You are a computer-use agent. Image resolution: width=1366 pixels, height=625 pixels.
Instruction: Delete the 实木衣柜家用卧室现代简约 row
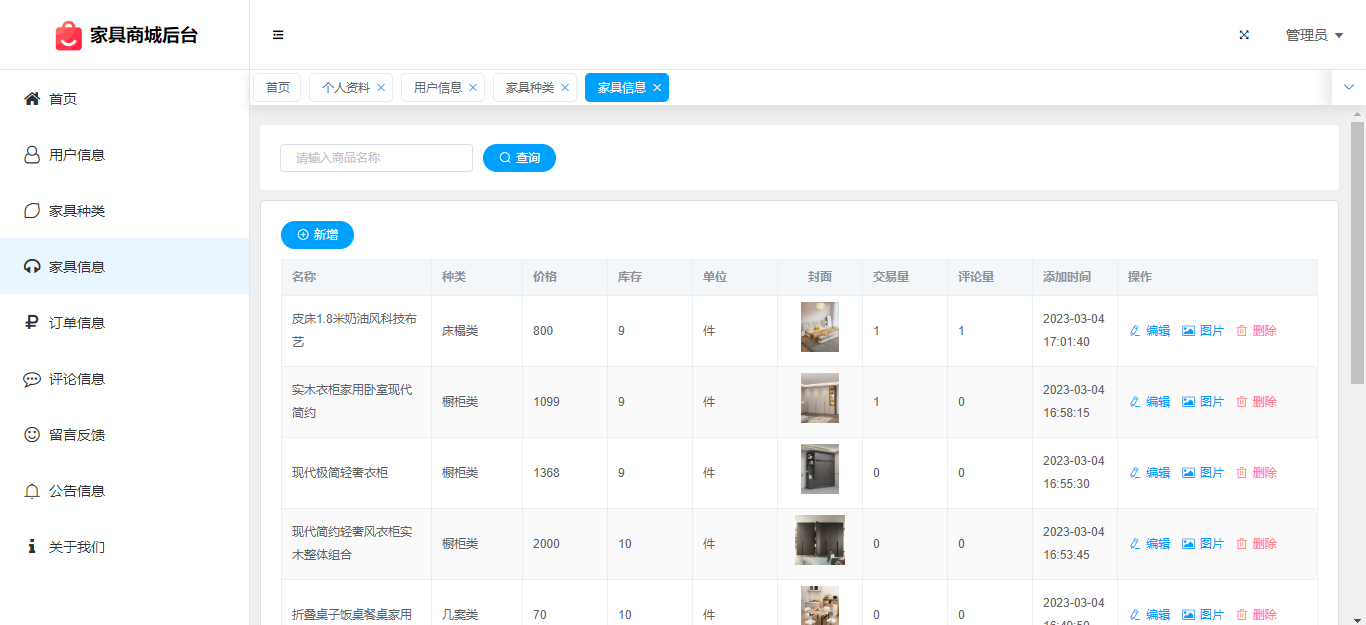[1256, 402]
